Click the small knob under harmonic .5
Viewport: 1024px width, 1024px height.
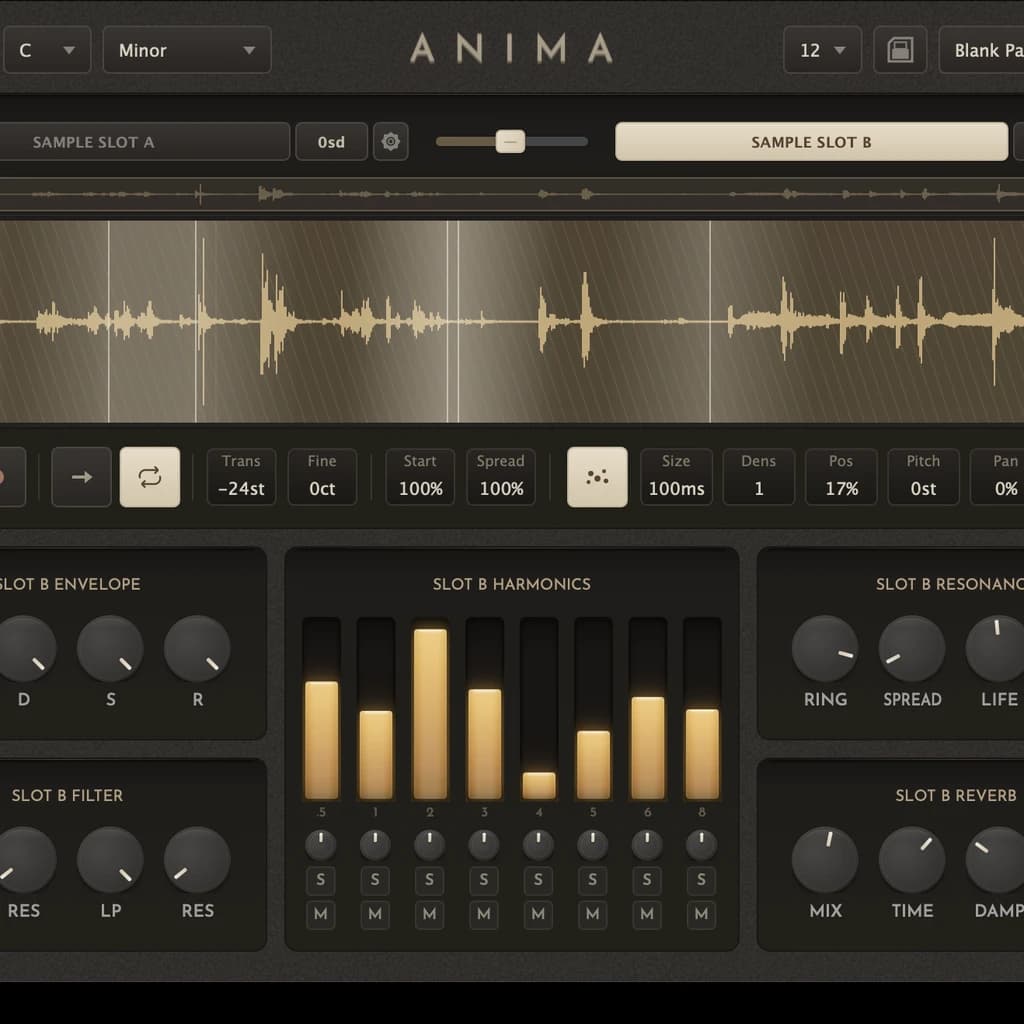[x=321, y=844]
